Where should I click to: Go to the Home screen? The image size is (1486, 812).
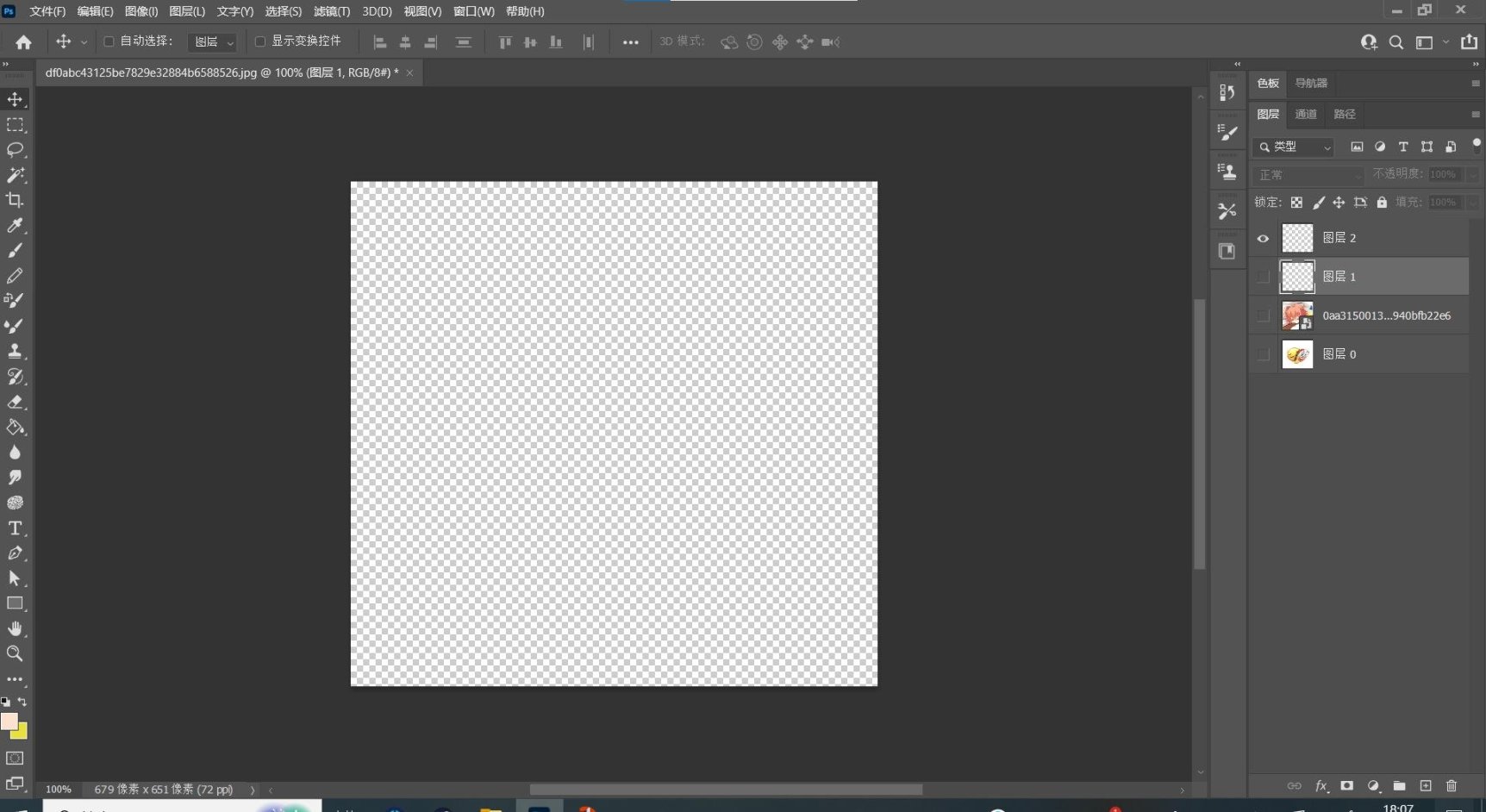23,41
